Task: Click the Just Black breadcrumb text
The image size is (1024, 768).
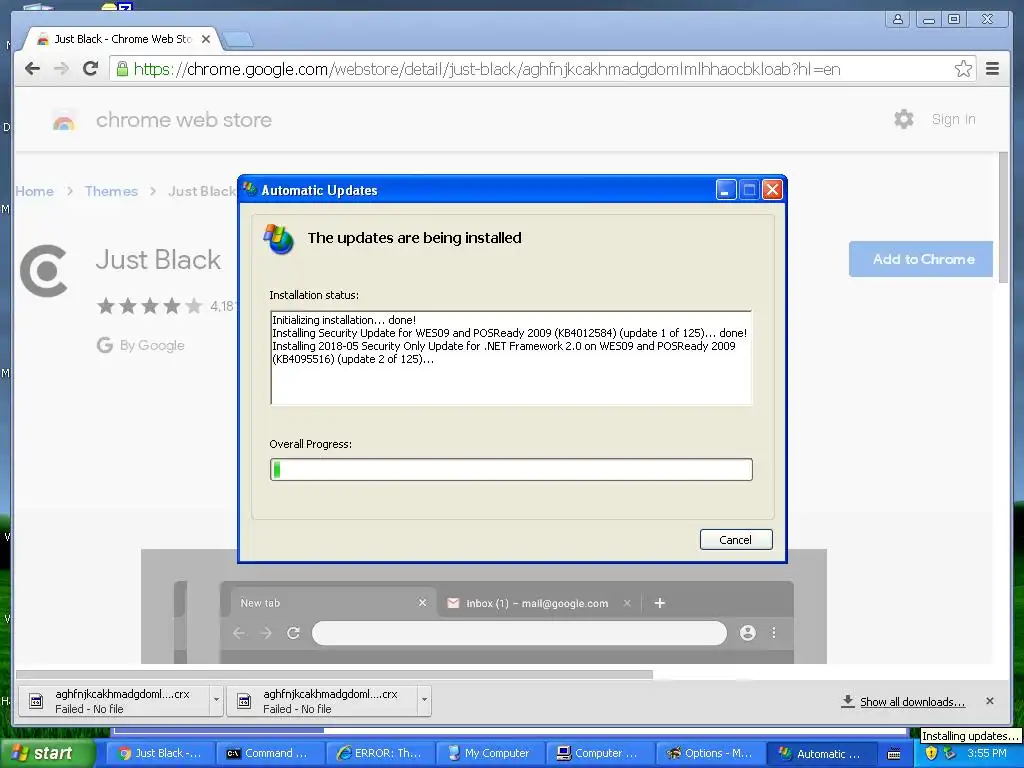Action: point(202,191)
